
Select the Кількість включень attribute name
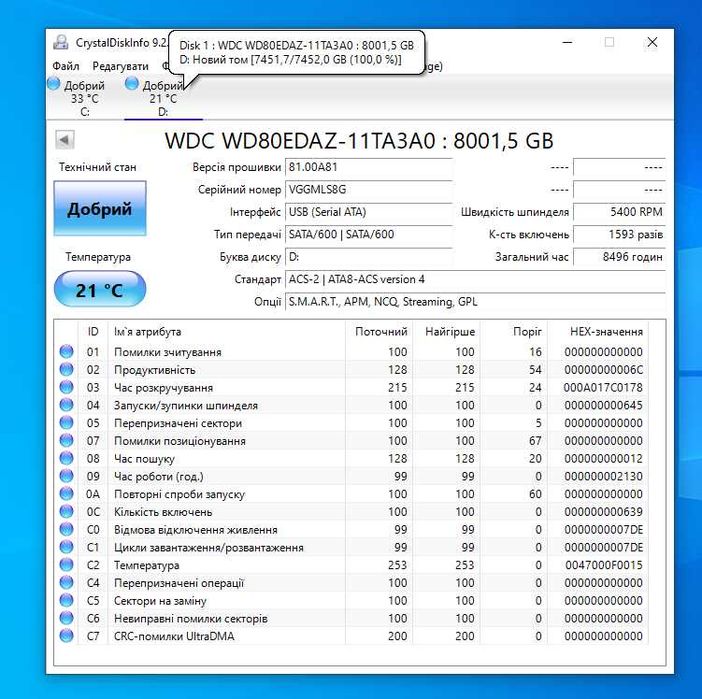(x=163, y=512)
